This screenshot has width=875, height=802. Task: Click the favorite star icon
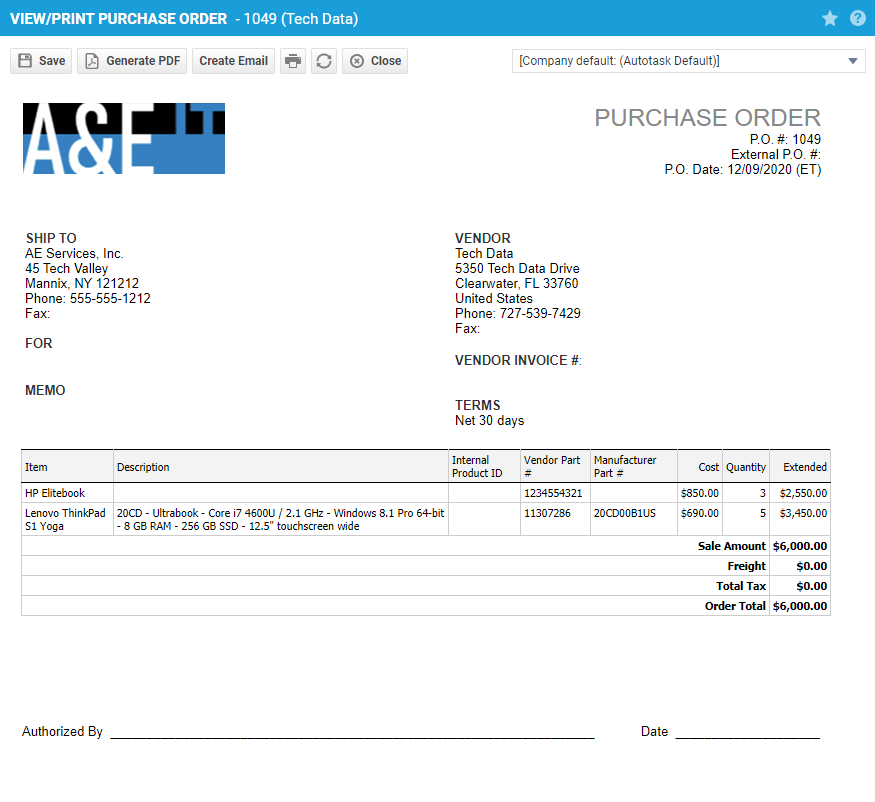830,18
